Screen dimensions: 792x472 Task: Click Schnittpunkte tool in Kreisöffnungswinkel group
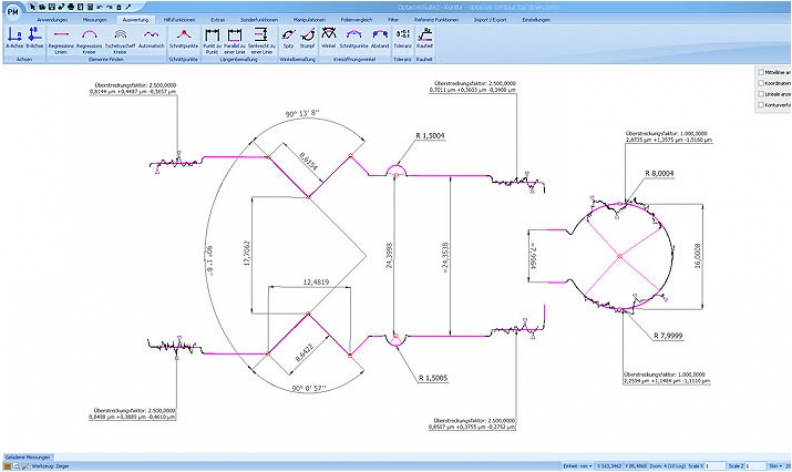pyautogui.click(x=354, y=38)
